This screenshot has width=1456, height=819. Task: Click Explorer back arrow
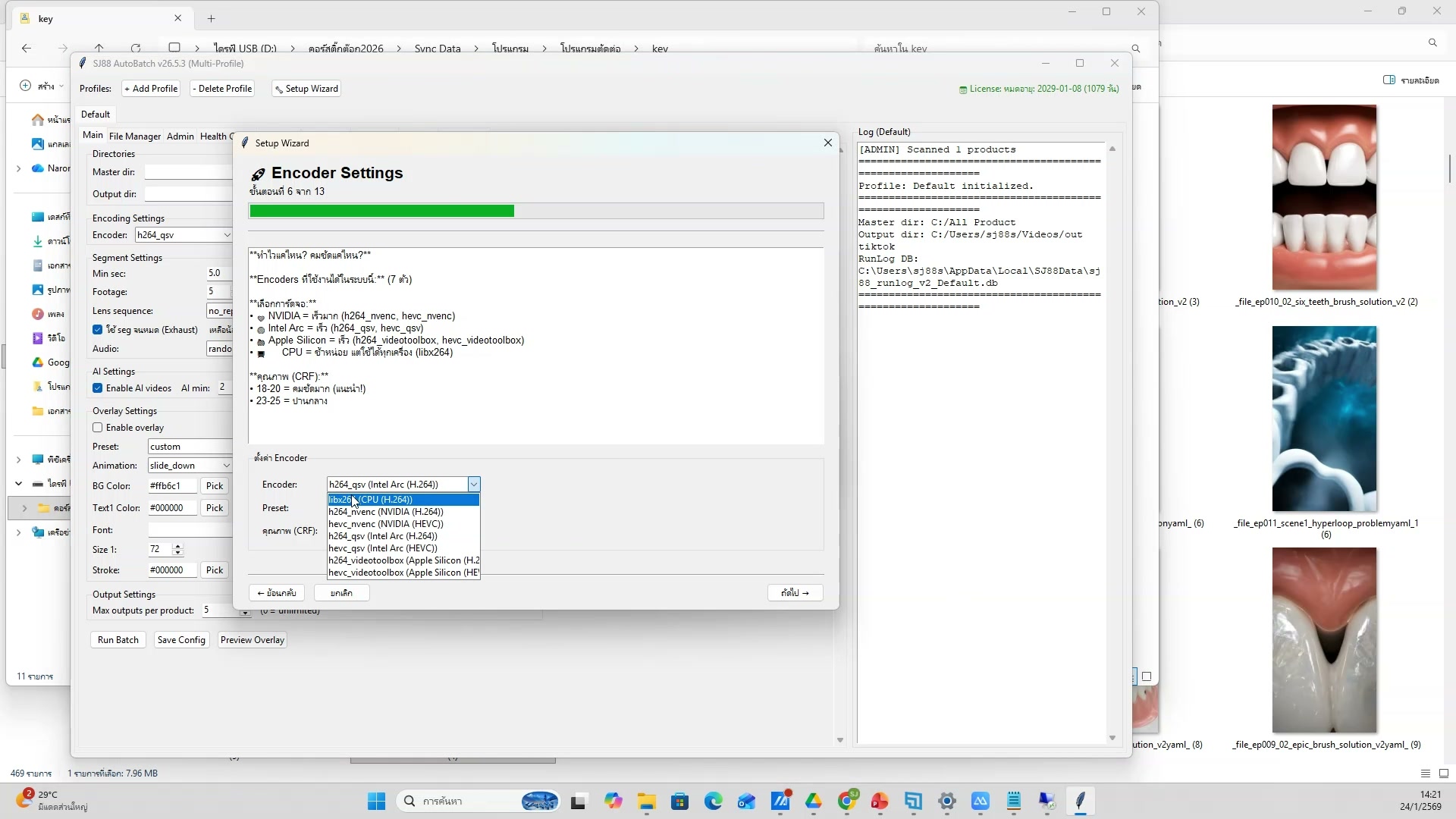coord(27,48)
